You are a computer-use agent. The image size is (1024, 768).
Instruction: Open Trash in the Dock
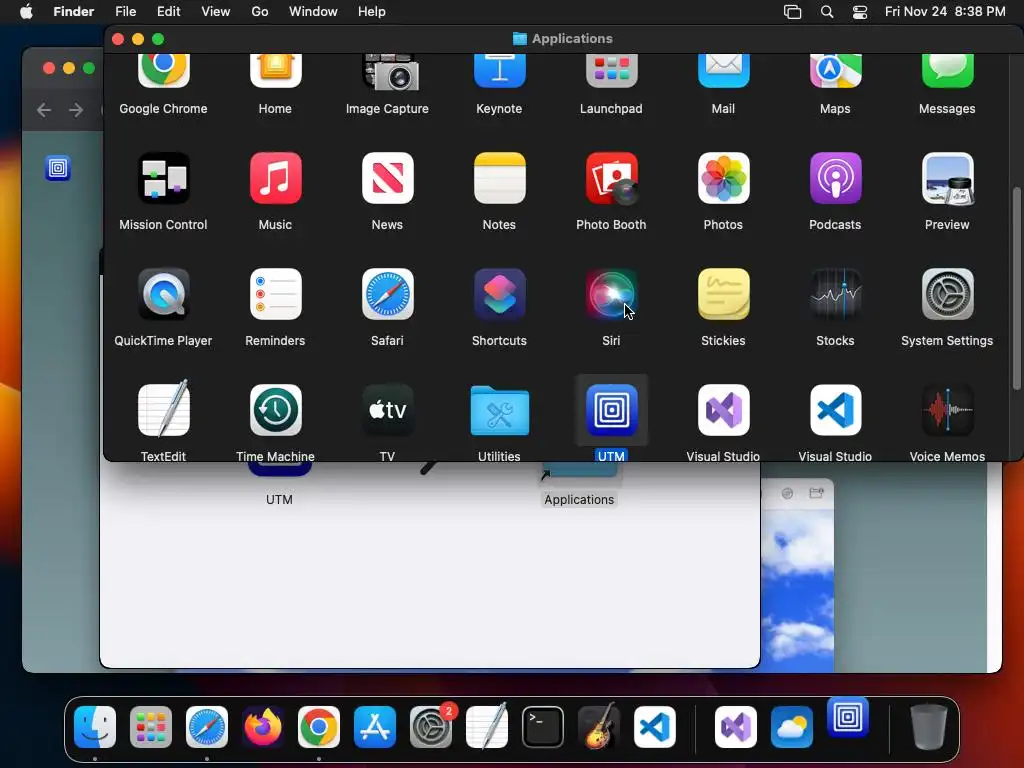[928, 727]
